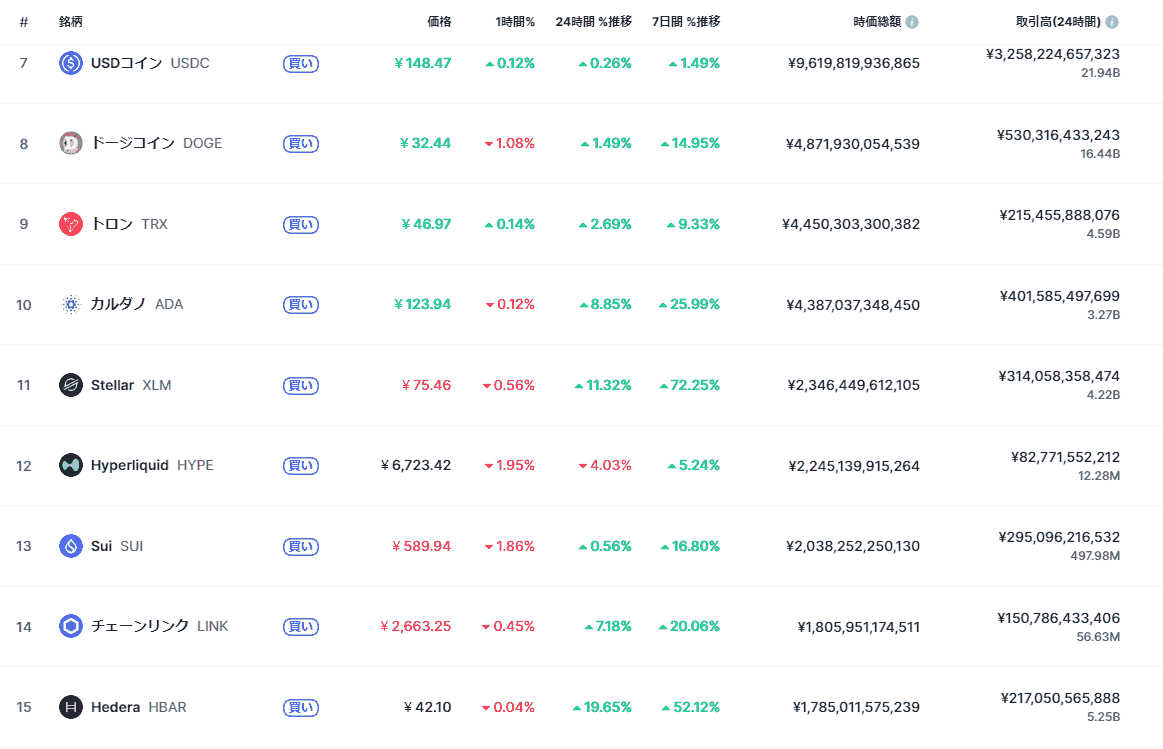Click the 24-hour change 4.03% for HYPE
The image size is (1163, 749).
(x=605, y=465)
